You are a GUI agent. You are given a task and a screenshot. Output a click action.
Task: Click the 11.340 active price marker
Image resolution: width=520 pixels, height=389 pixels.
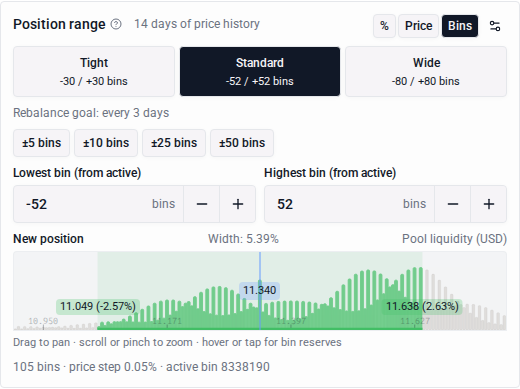(260, 290)
